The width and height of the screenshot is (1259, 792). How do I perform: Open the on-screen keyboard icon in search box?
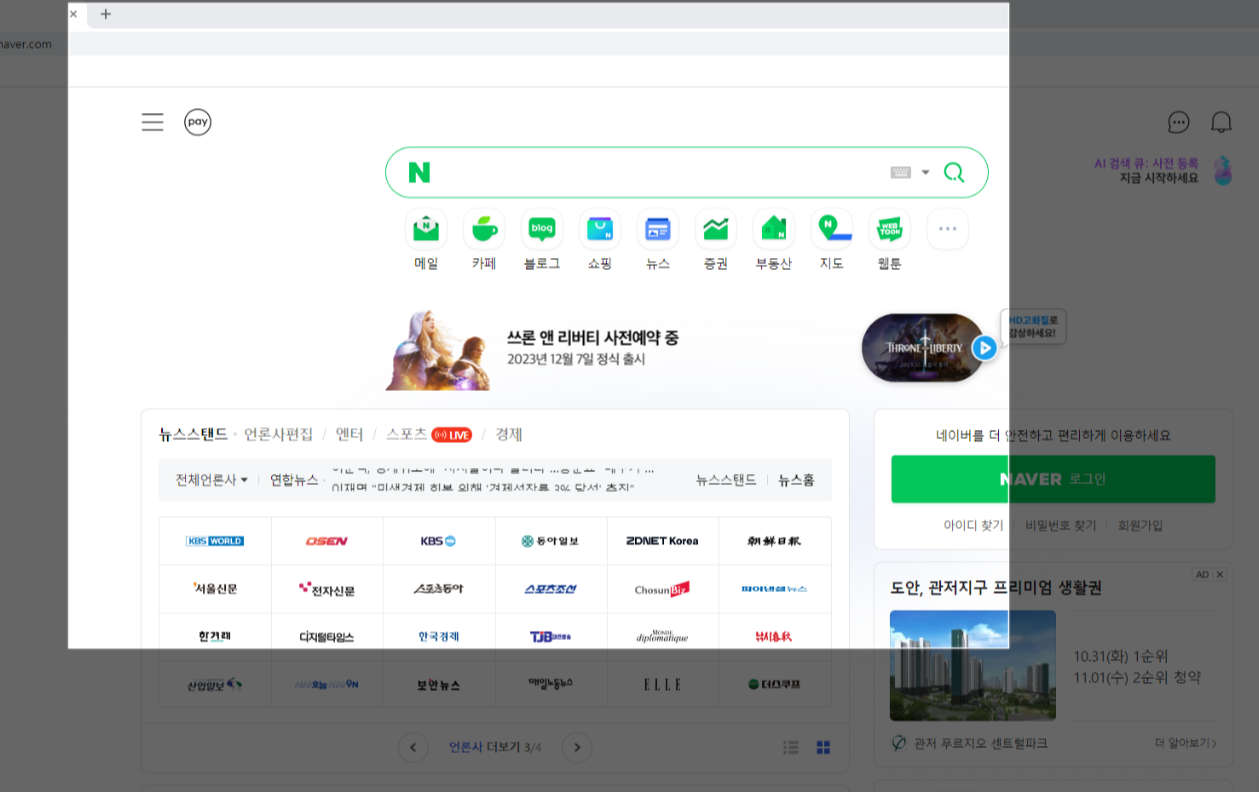pos(901,172)
